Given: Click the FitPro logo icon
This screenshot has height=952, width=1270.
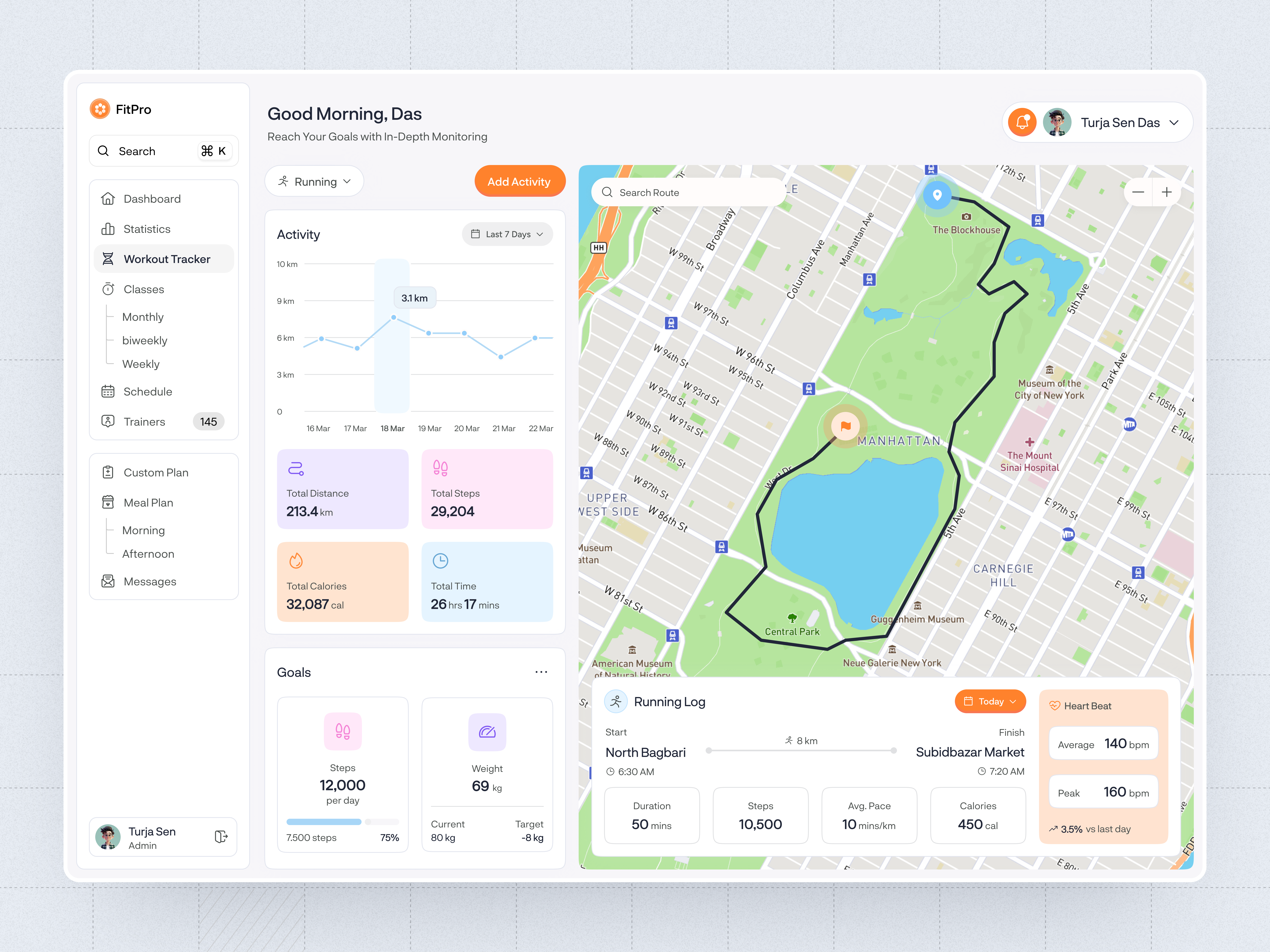Looking at the screenshot, I should pyautogui.click(x=100, y=109).
